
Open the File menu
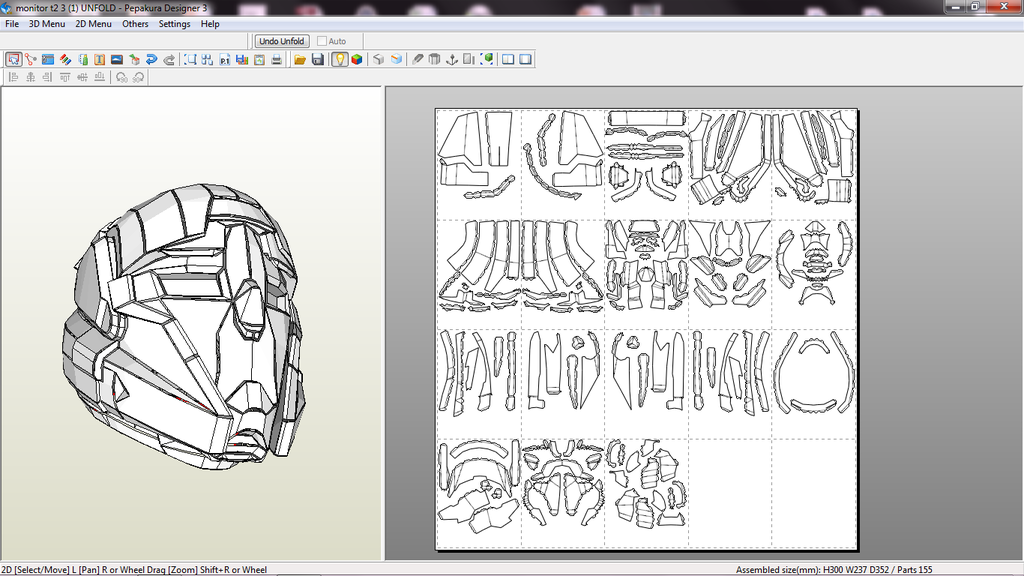click(x=12, y=24)
